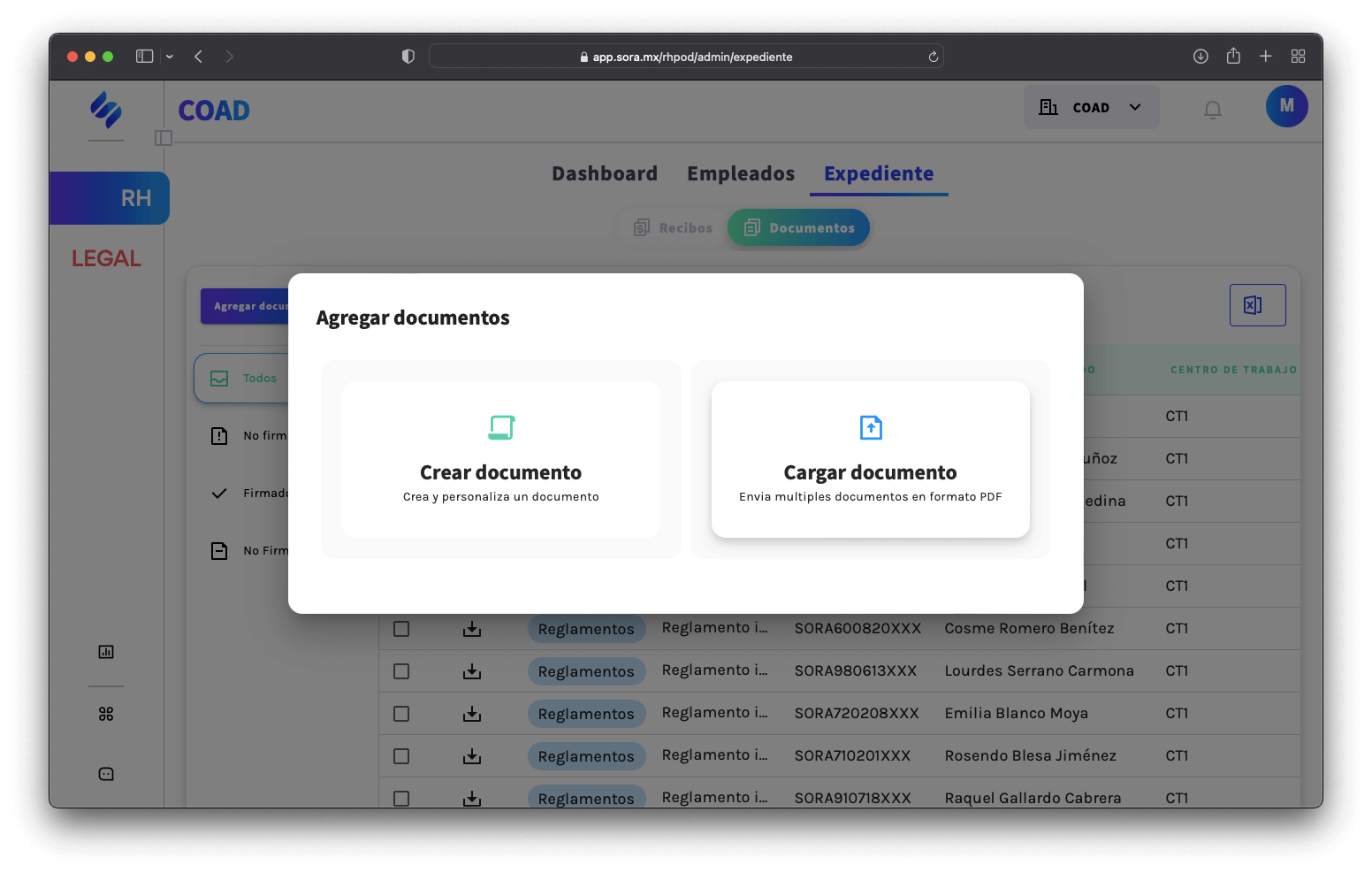1372x873 pixels.
Task: Open the RH module in sidebar
Action: pyautogui.click(x=110, y=198)
